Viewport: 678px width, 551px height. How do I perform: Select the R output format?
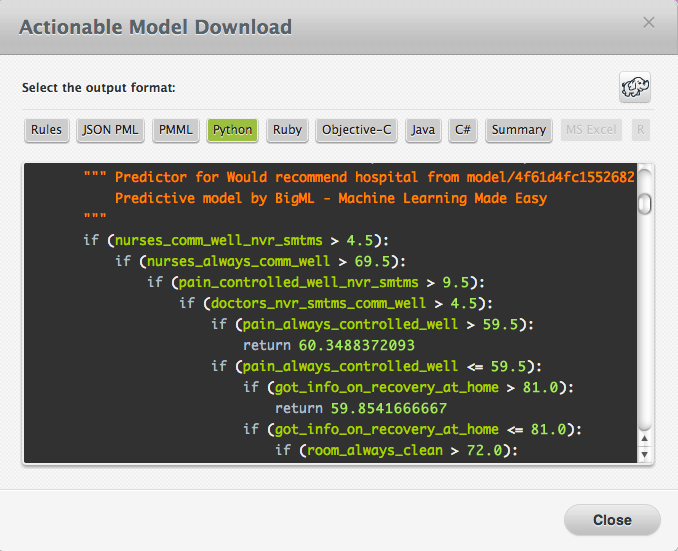(640, 130)
